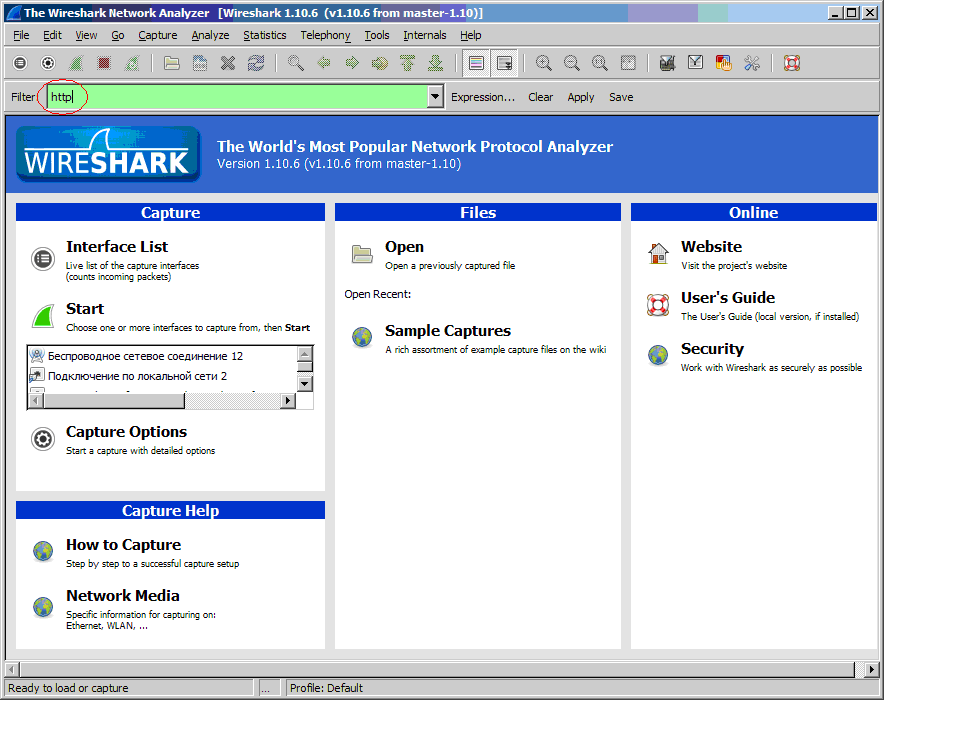Apply the http display filter

coord(580,97)
